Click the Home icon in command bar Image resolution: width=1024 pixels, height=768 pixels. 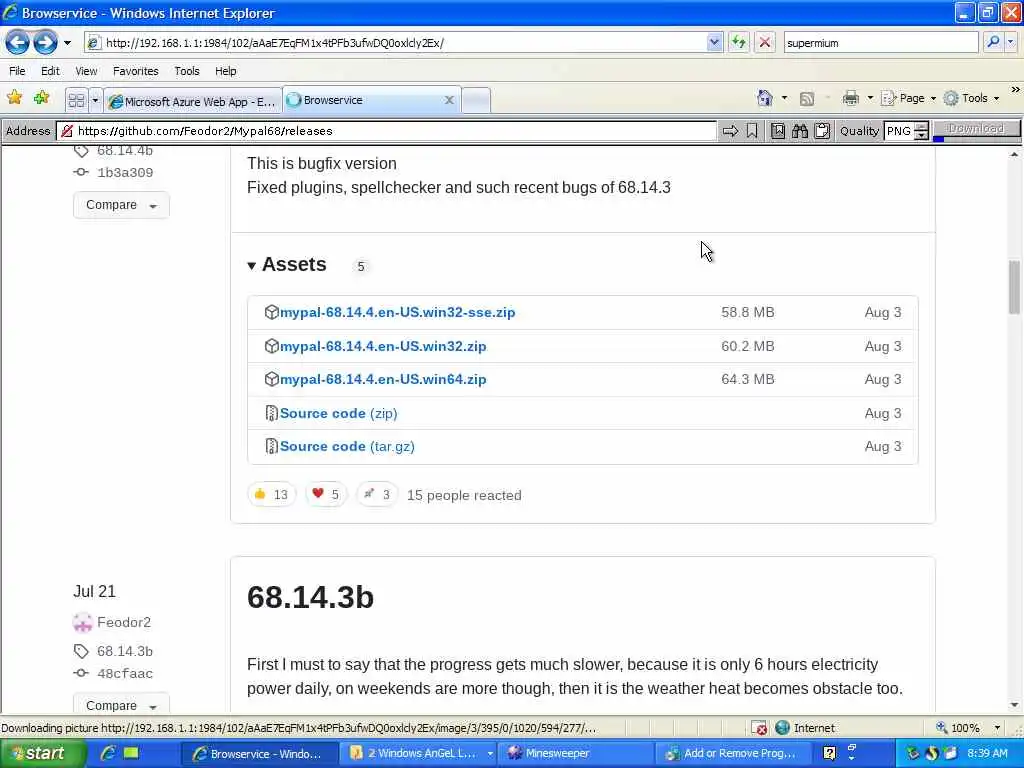click(765, 98)
